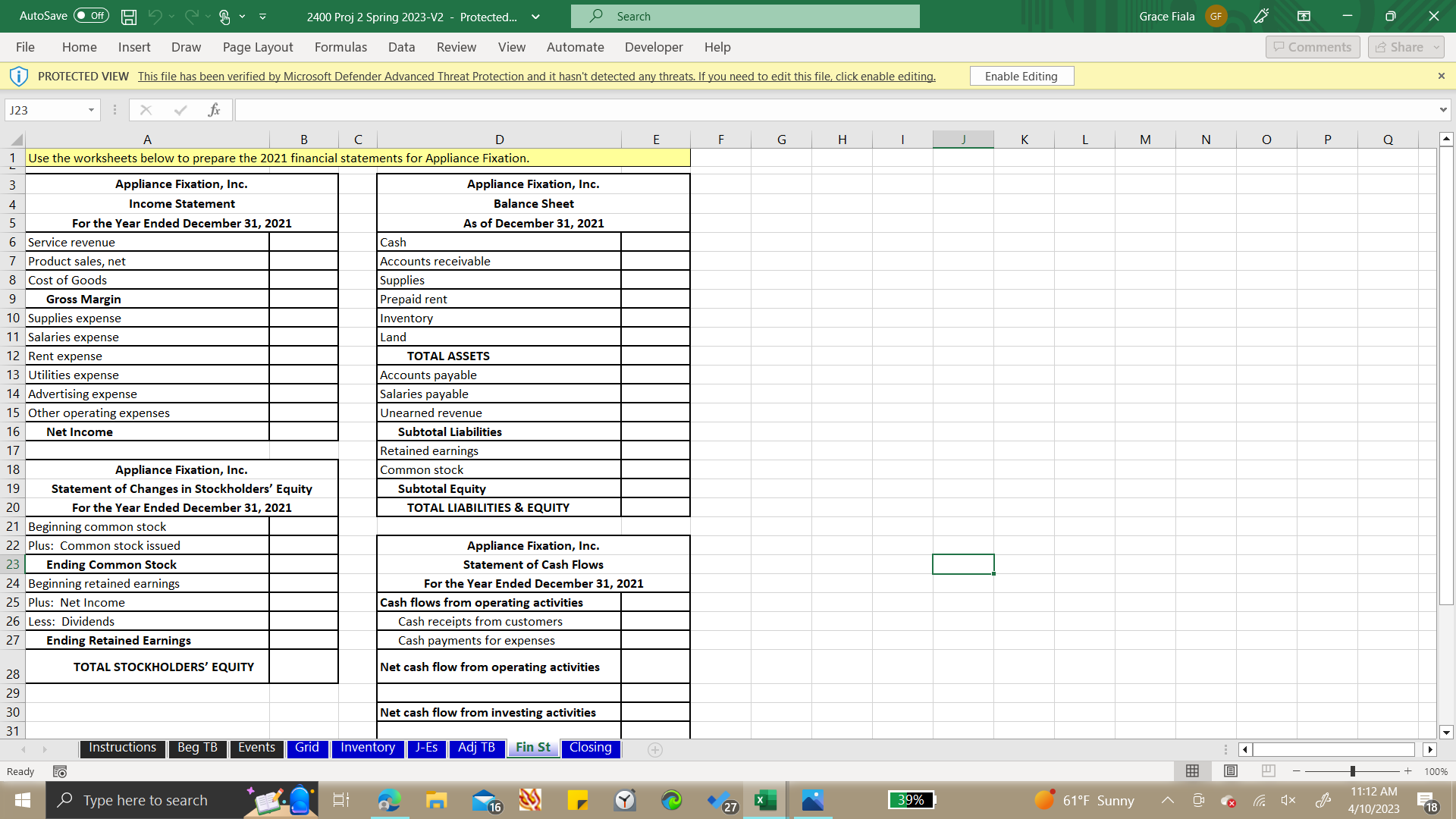Image resolution: width=1456 pixels, height=819 pixels.
Task: Open the Review ribbon tab
Action: 457,47
